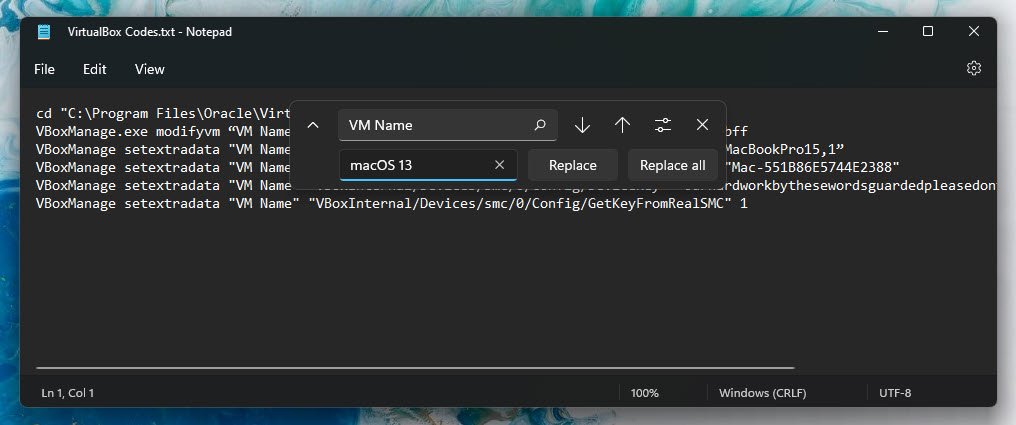
Task: Click the Notepad app icon in title bar
Action: point(43,32)
